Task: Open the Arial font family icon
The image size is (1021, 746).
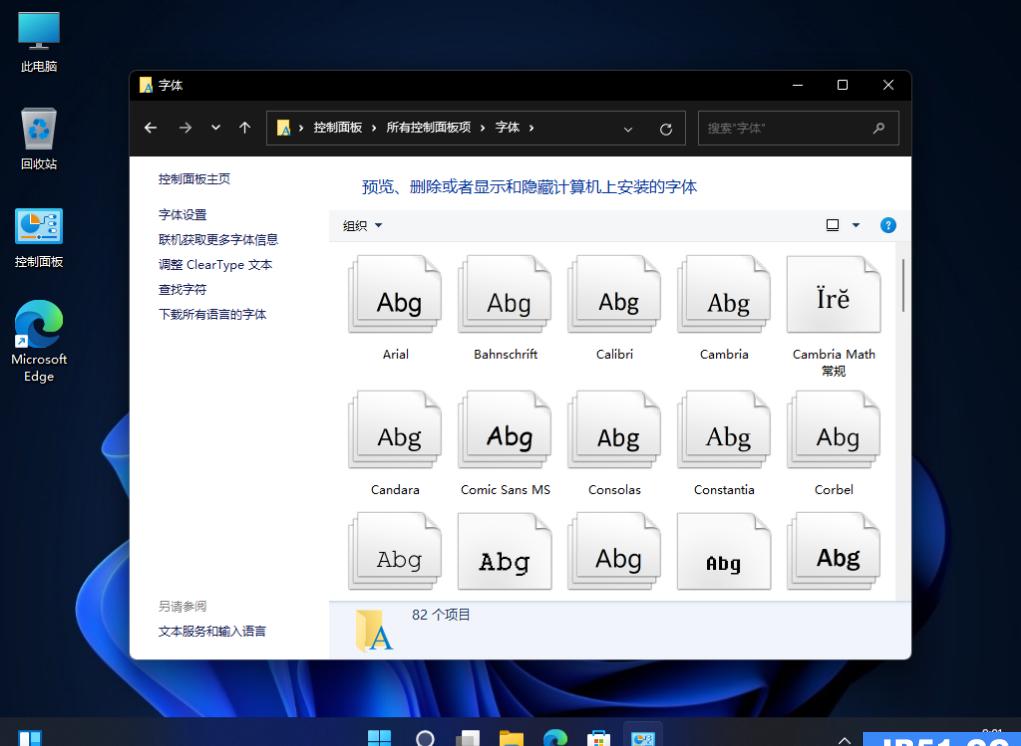Action: click(395, 294)
